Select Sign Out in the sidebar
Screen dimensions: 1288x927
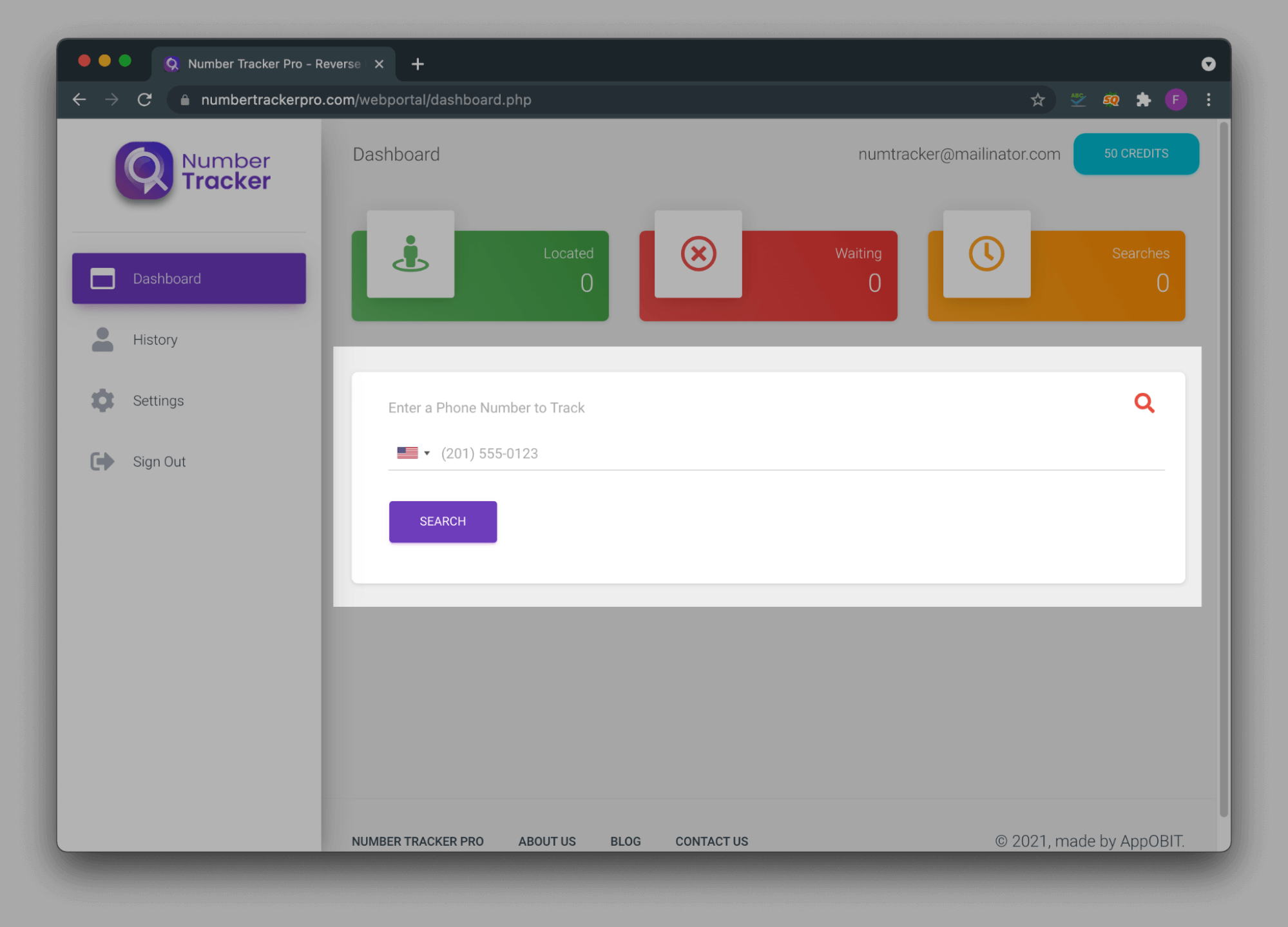(x=159, y=462)
